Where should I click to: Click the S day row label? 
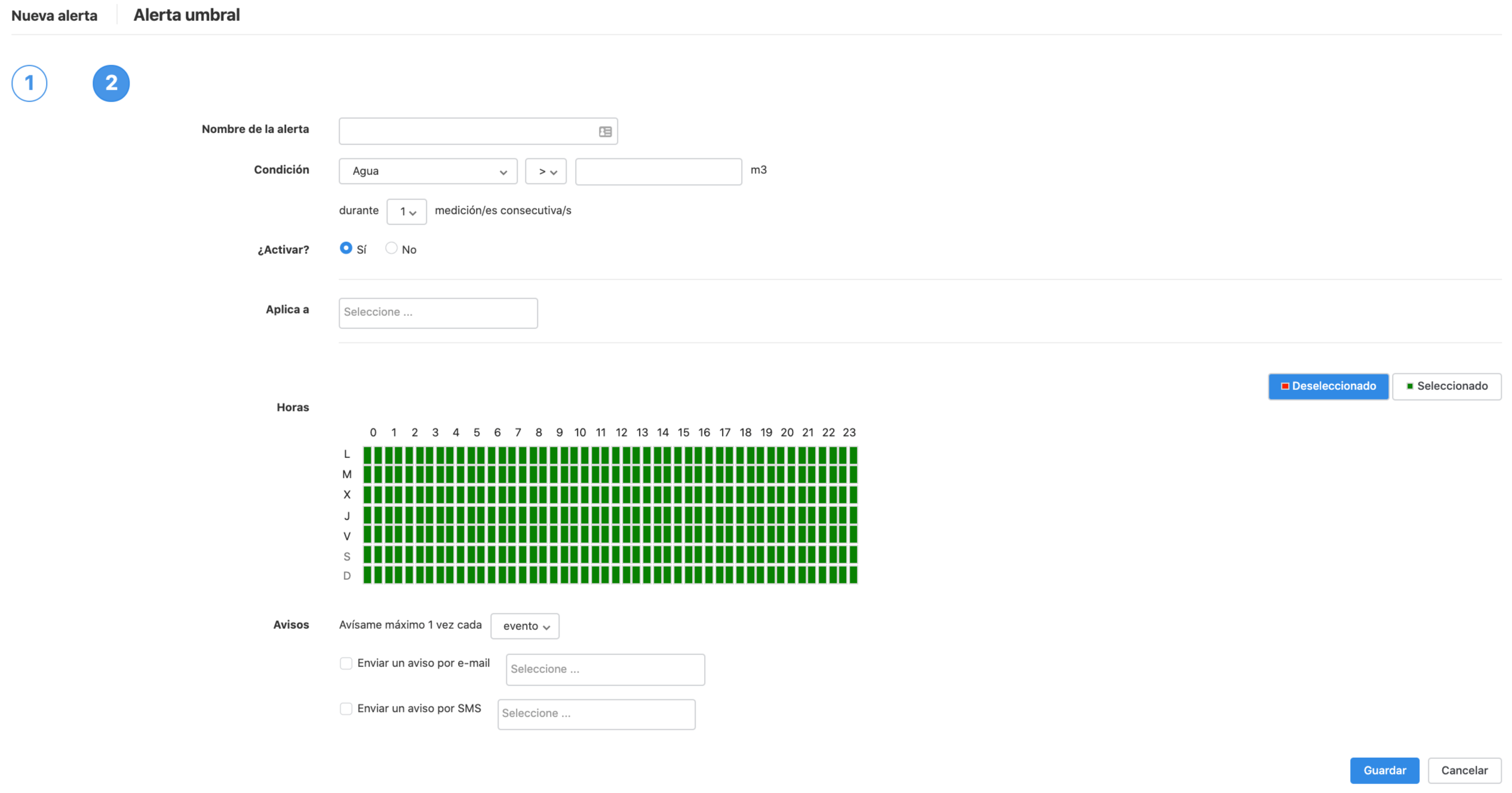pos(347,557)
